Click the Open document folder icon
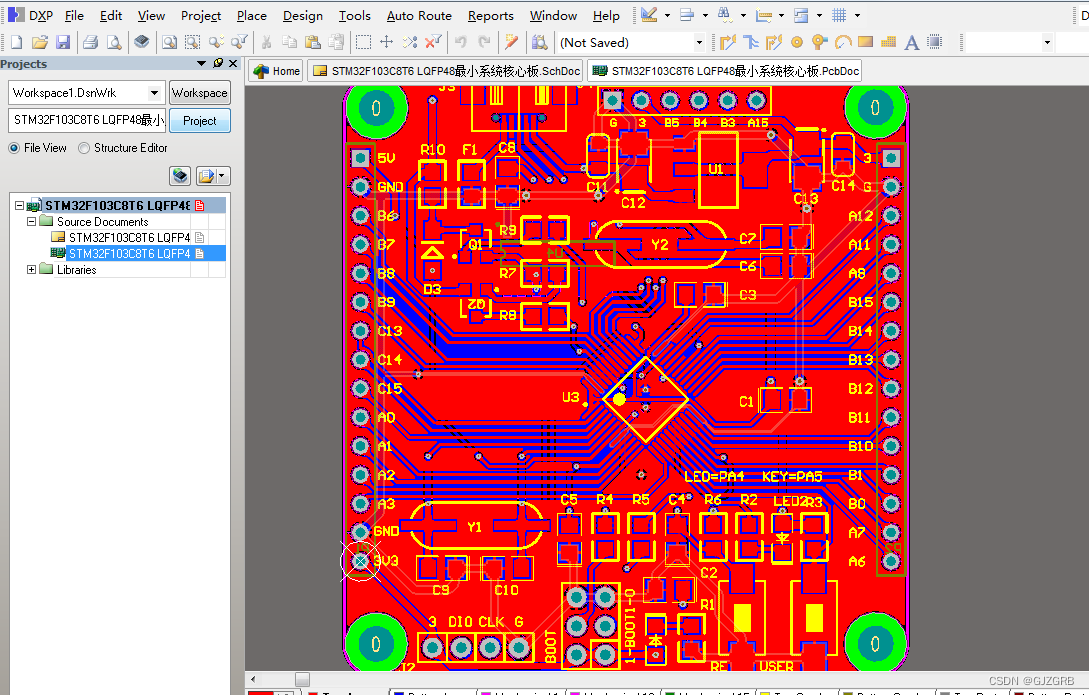1089x695 pixels. point(40,42)
